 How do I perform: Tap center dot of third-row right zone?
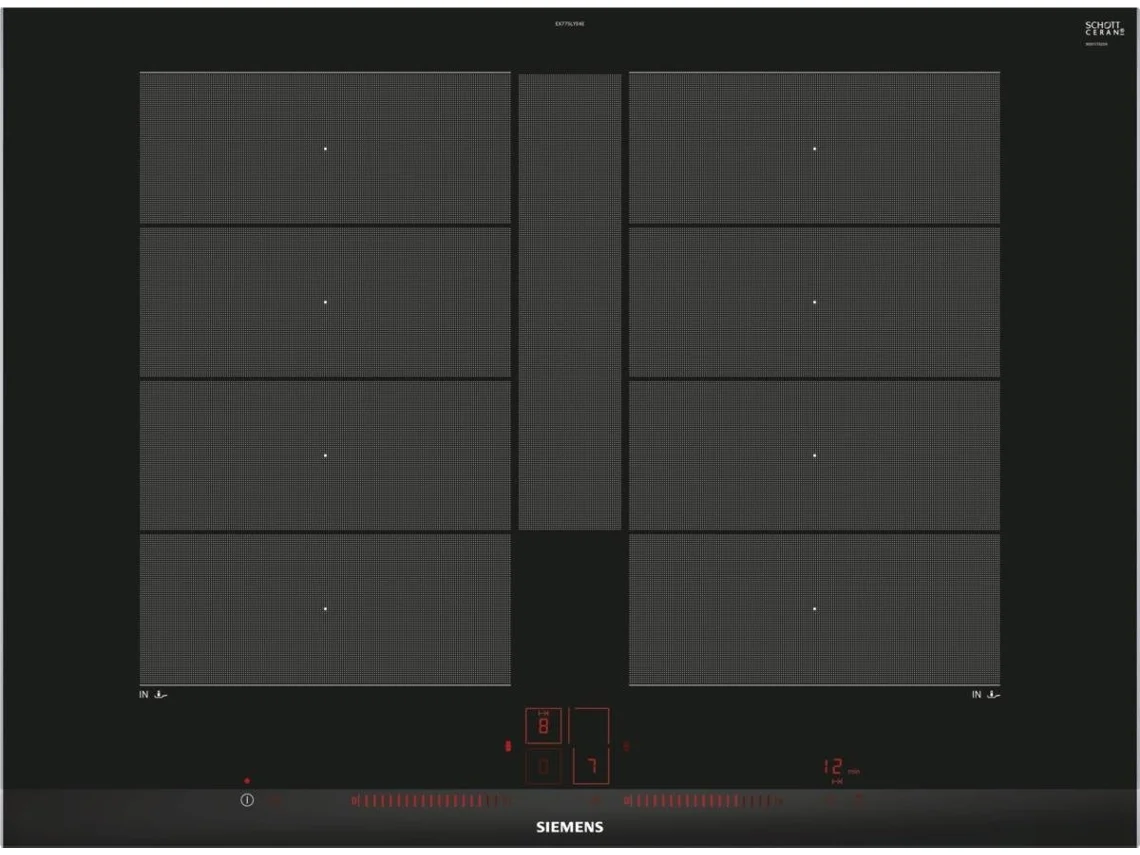(814, 455)
